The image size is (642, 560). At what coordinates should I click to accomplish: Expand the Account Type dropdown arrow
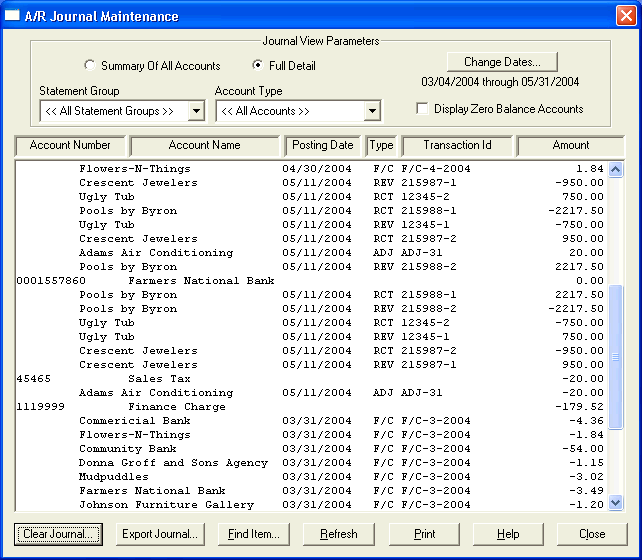[372, 111]
